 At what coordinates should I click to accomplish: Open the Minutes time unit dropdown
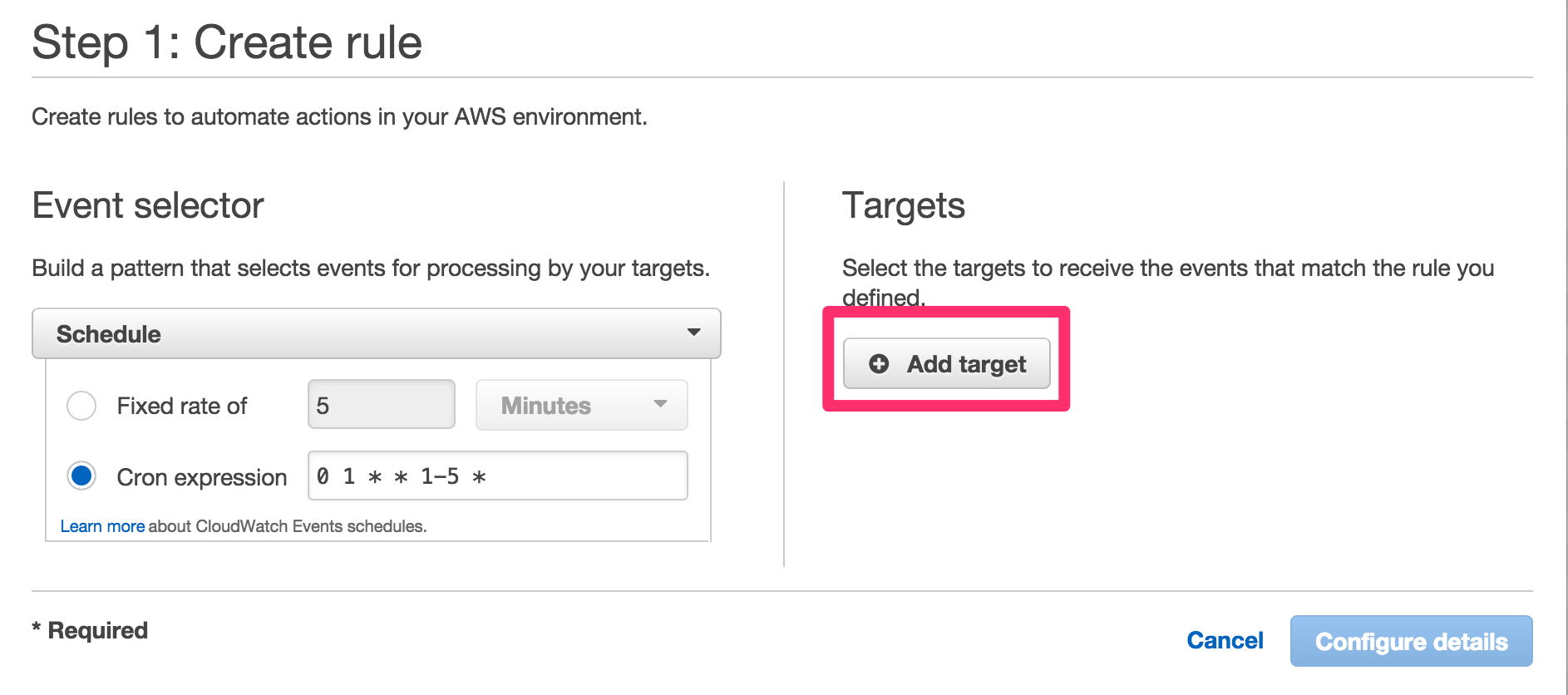[x=580, y=405]
